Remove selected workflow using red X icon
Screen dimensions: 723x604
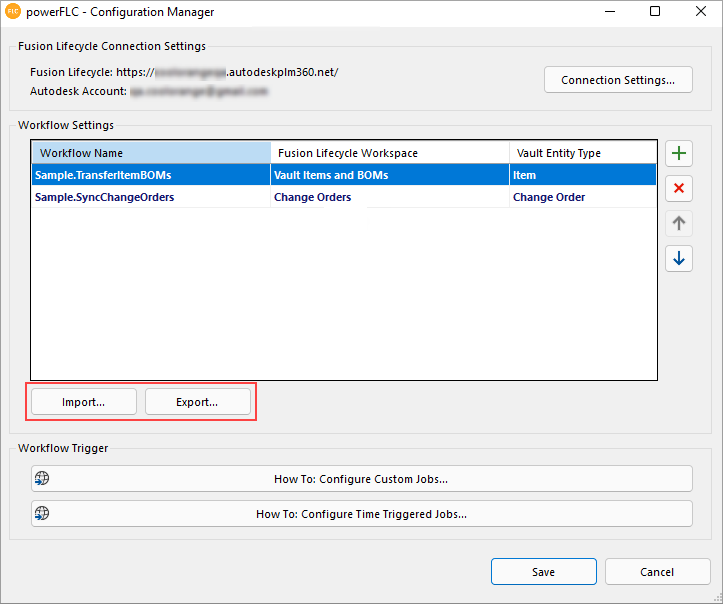tap(679, 188)
